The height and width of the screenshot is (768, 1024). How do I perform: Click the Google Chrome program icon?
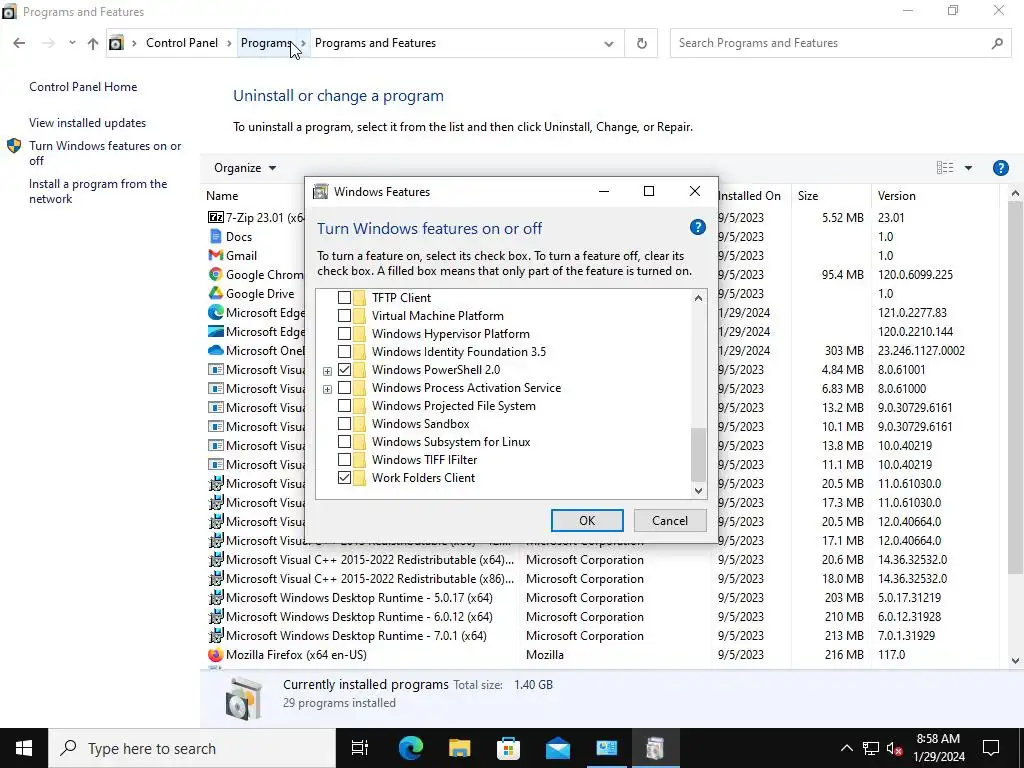click(216, 274)
